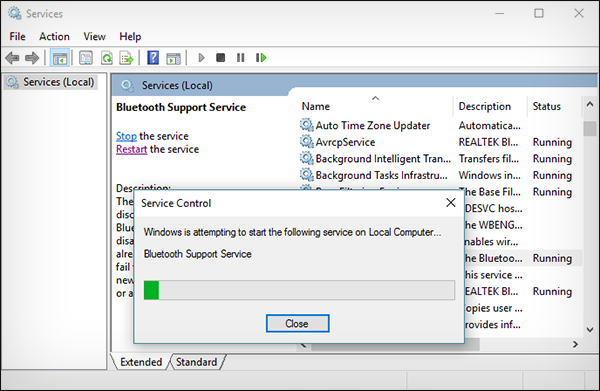Click the Forward arrow toolbar icon
Screen dimensions: 600x391
(x=32, y=58)
